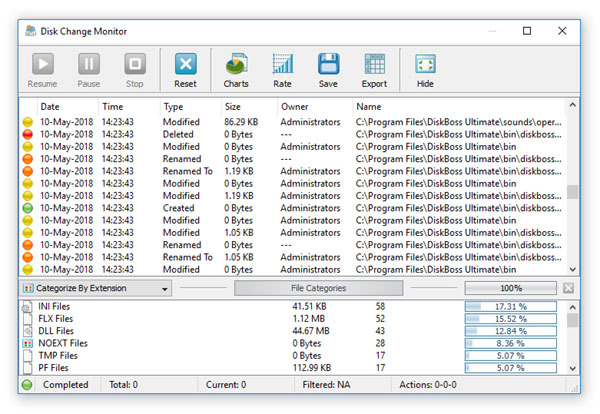Click the red Deleted status icon
Viewport: 600px width, 414px height.
point(28,134)
